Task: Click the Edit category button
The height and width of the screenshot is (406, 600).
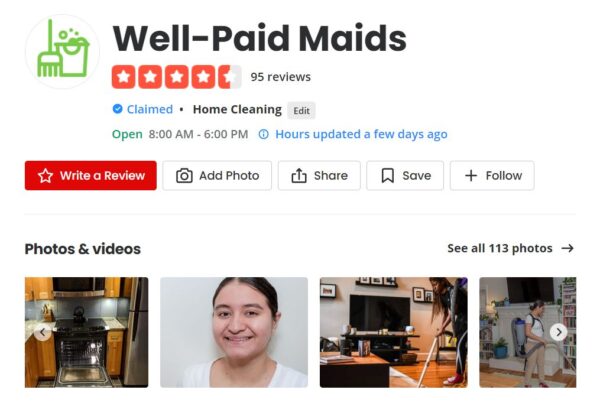Action: pyautogui.click(x=302, y=111)
